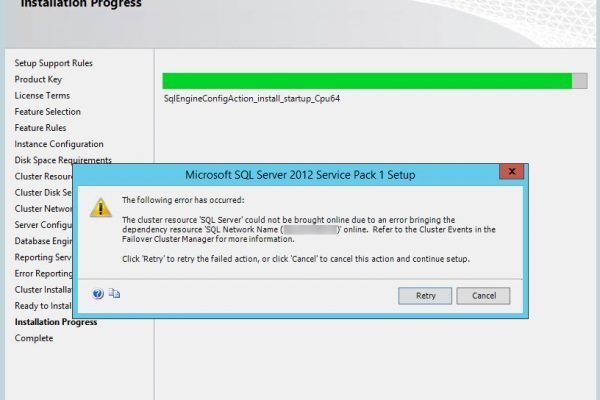Open Instance Configuration step
This screenshot has height=400, width=600.
coord(59,144)
